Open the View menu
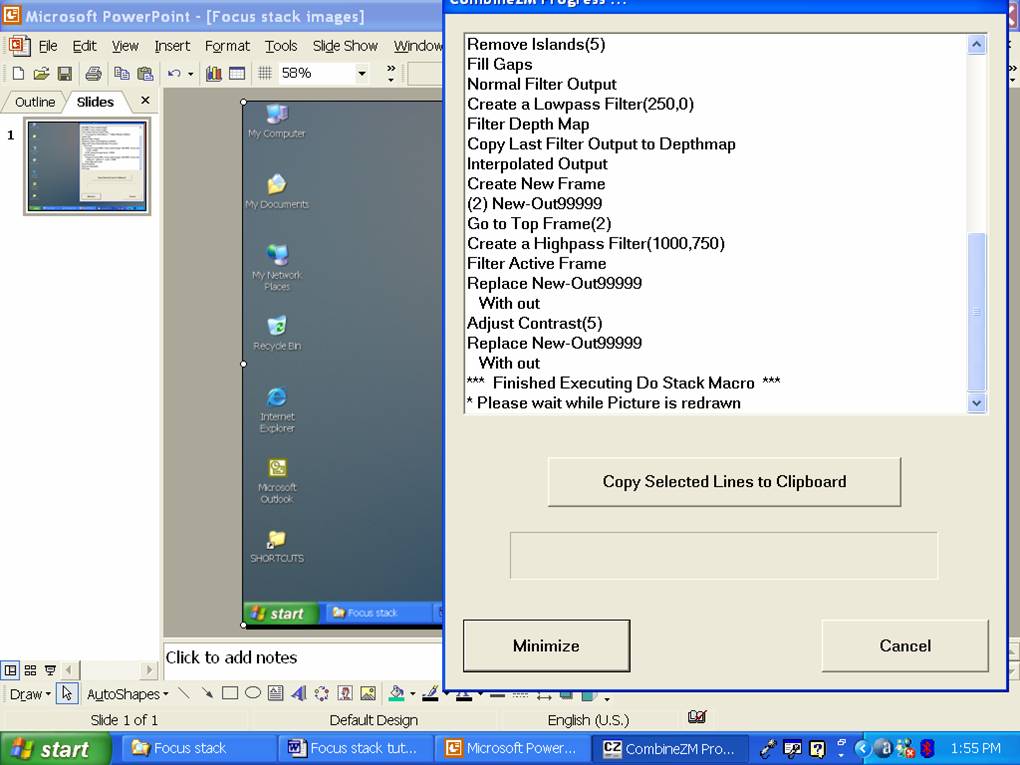The image size is (1020, 765). [125, 46]
